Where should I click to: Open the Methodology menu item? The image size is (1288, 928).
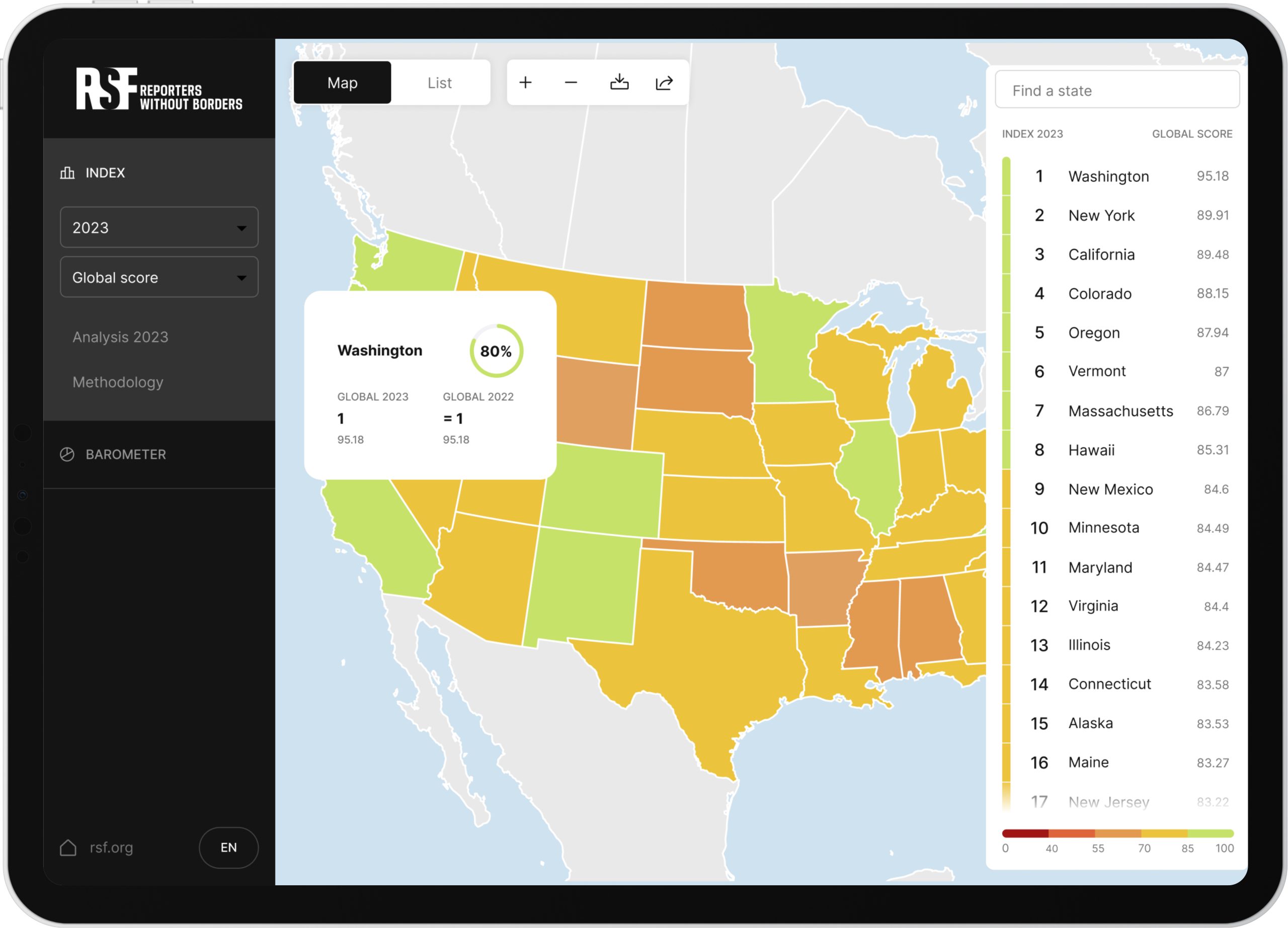point(118,382)
